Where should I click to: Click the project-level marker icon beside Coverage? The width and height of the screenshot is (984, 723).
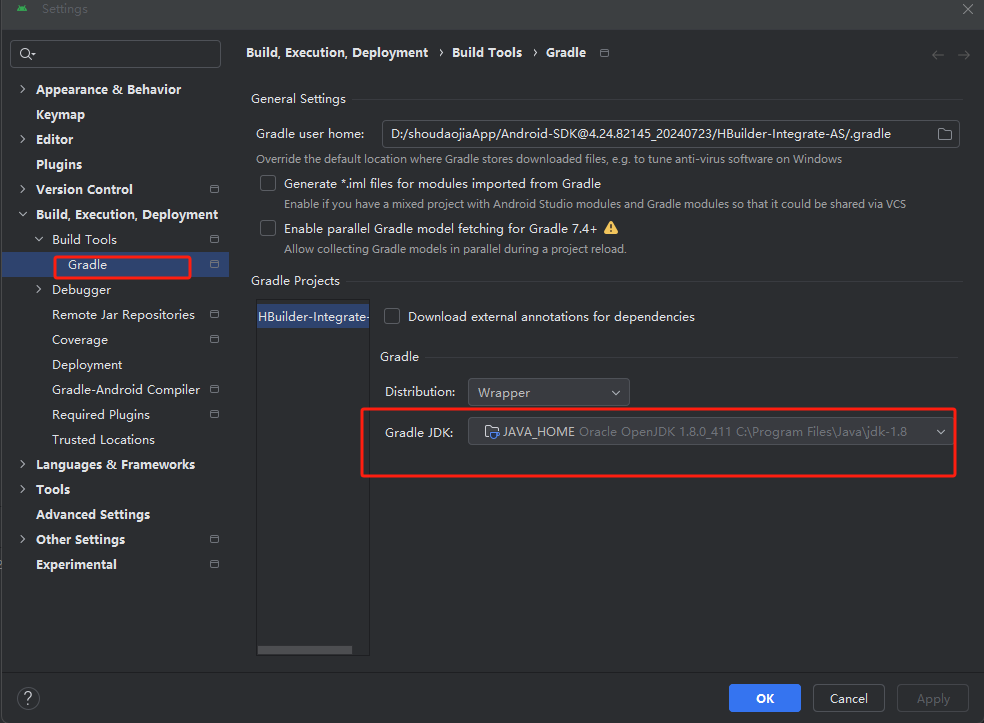[214, 339]
